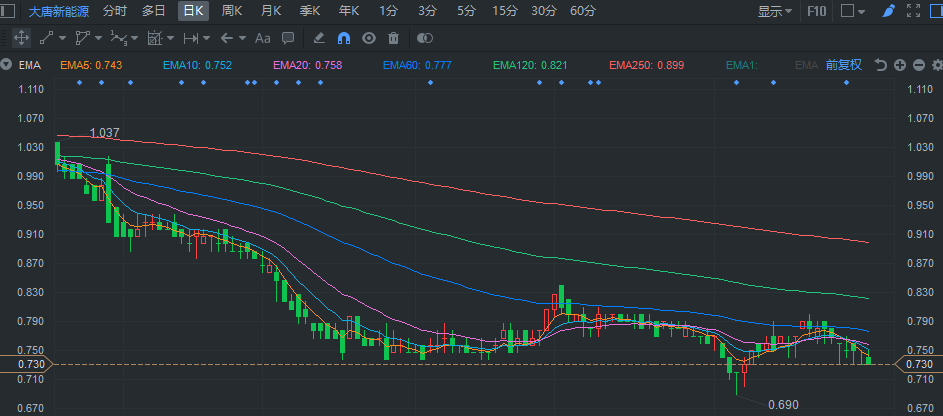Select the polygon shape drawing tool
The height and width of the screenshot is (416, 943).
(x=82, y=38)
